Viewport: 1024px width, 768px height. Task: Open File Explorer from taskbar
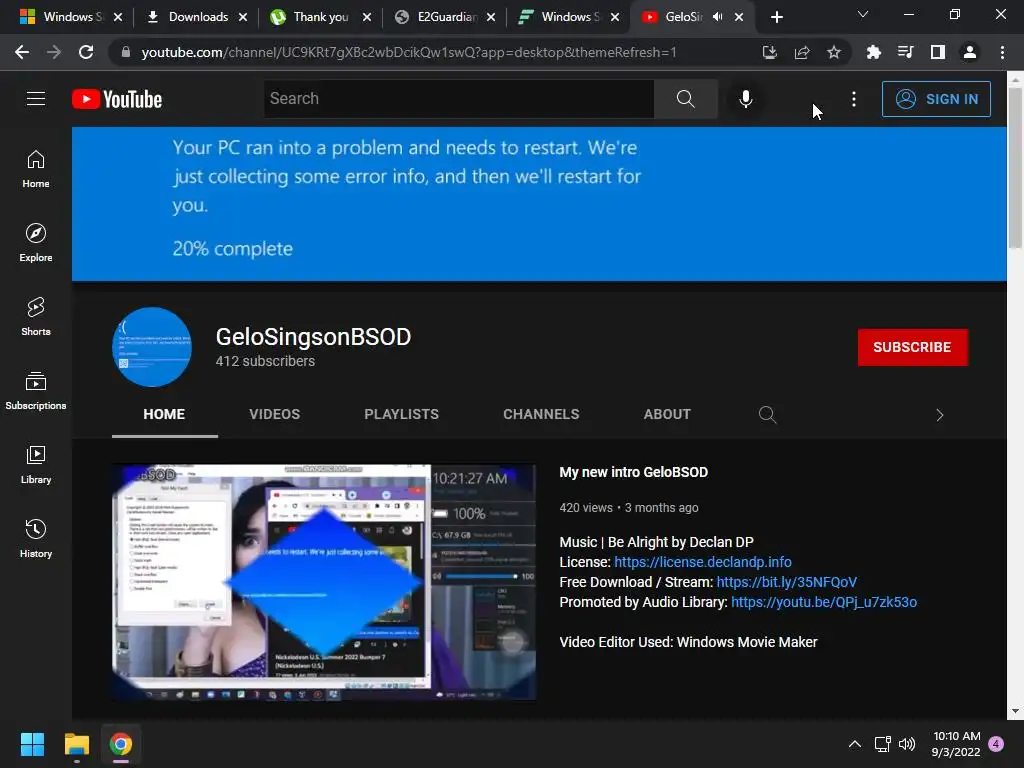point(76,744)
